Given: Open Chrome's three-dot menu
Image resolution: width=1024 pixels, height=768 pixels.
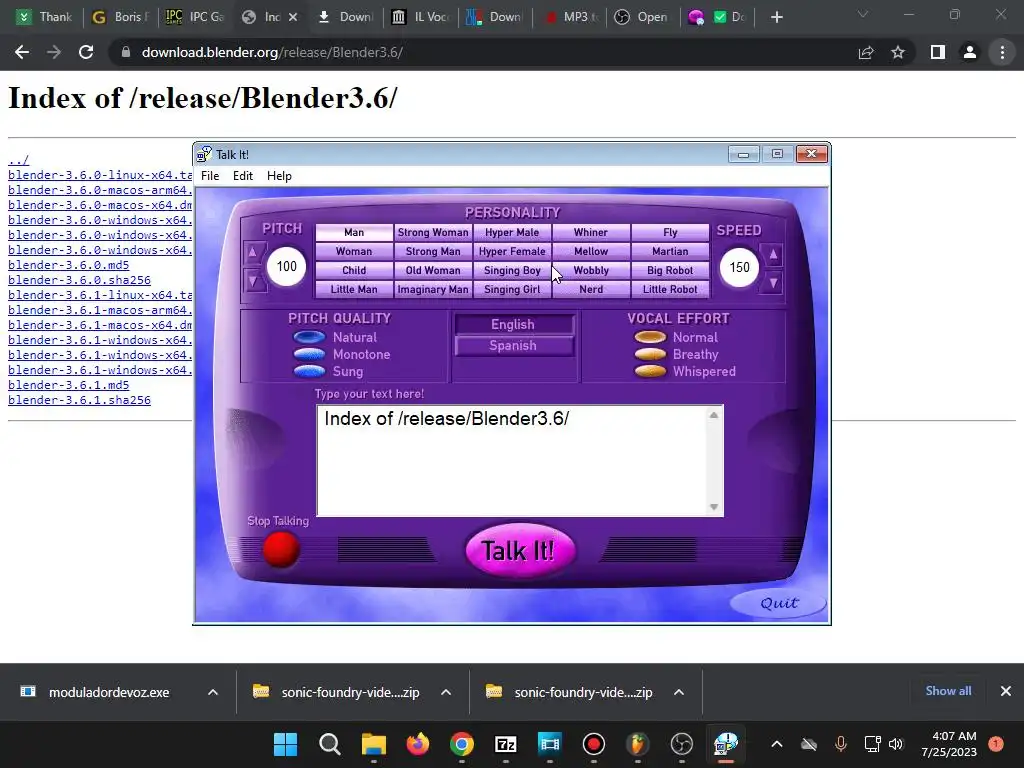Looking at the screenshot, I should coord(1002,52).
